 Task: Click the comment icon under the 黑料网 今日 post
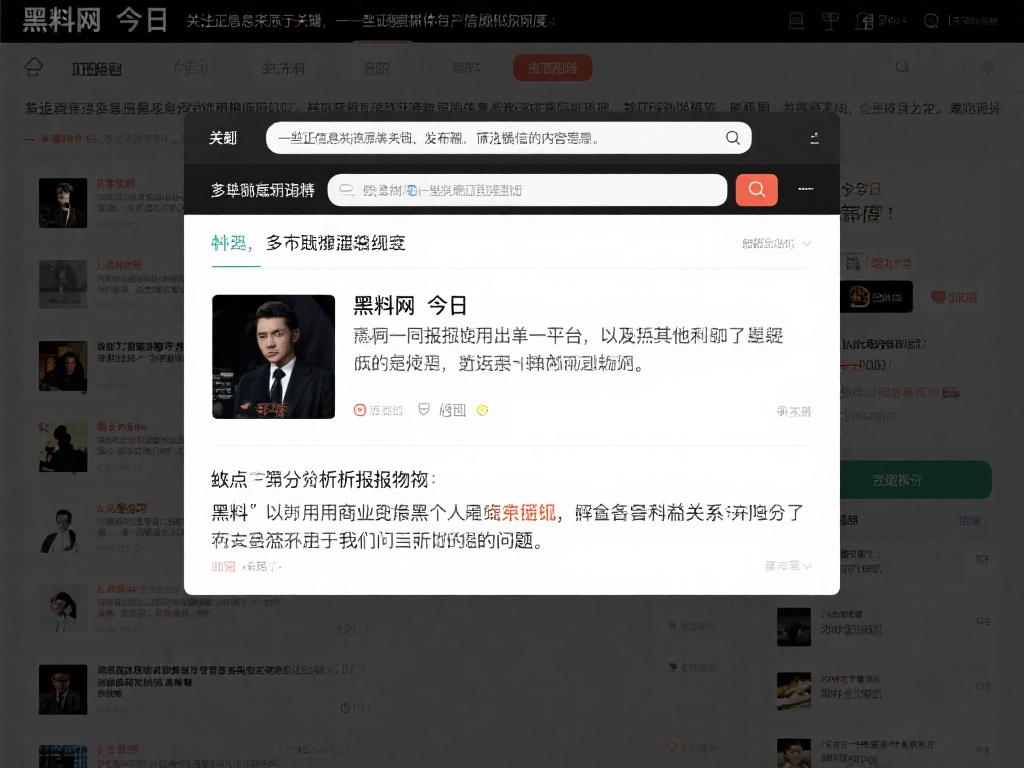[424, 409]
